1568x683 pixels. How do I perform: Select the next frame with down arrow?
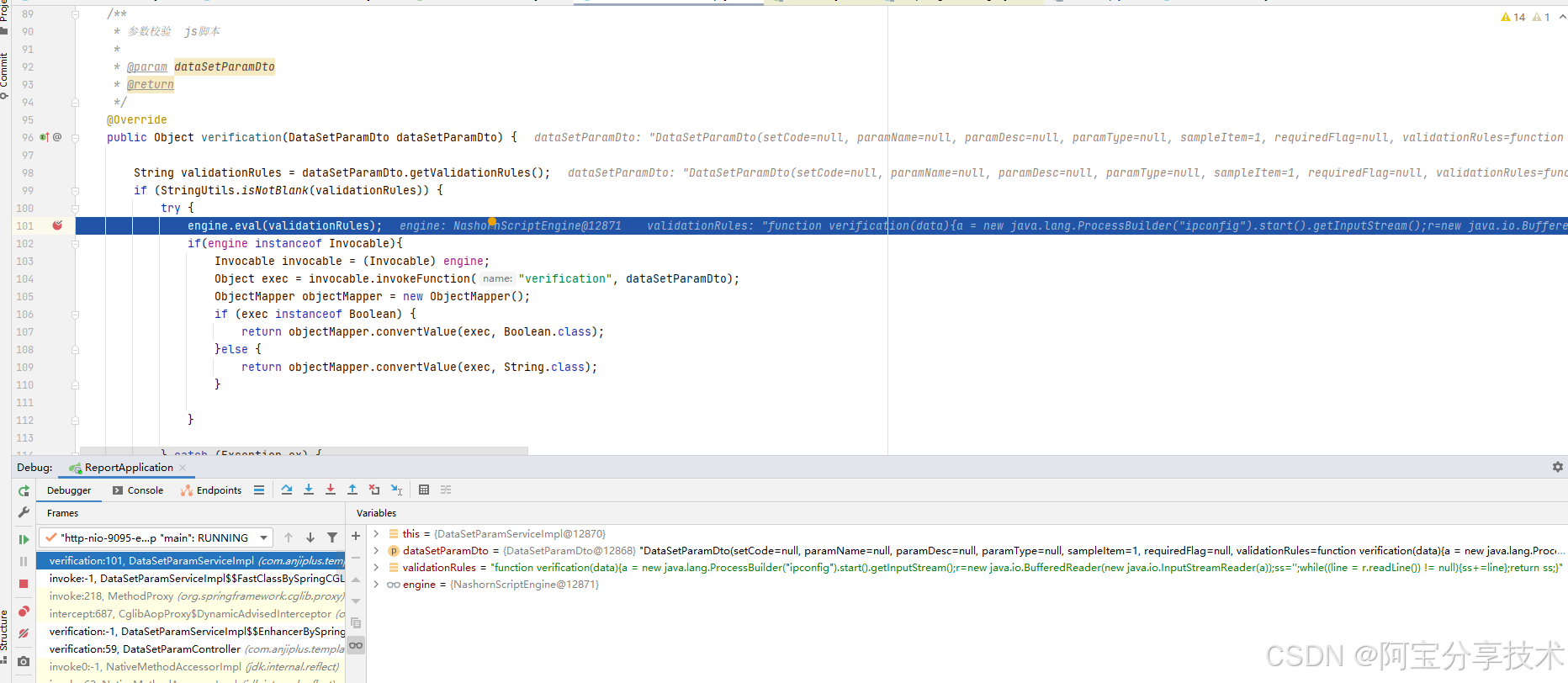tap(310, 537)
